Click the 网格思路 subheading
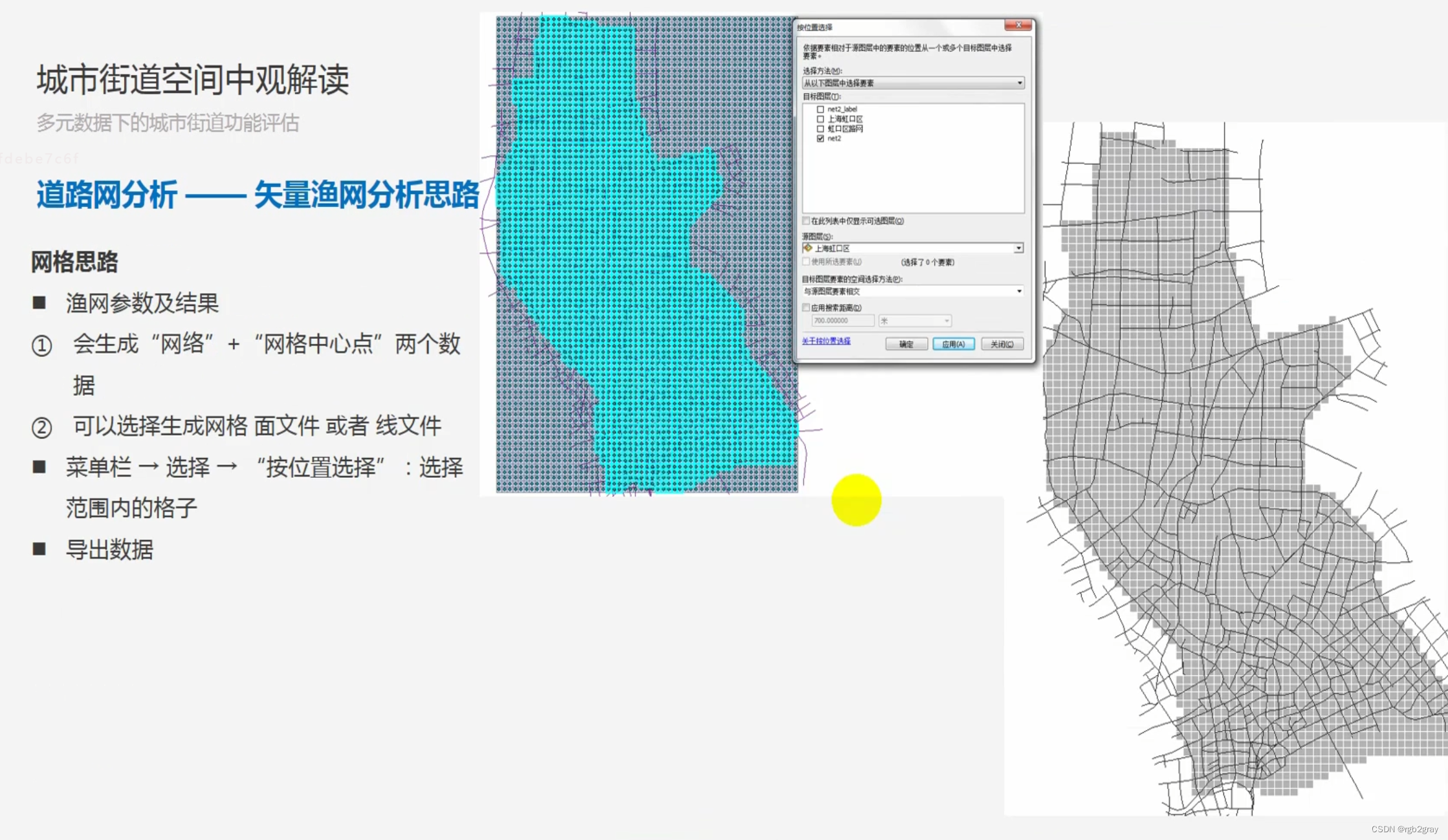 (x=74, y=262)
